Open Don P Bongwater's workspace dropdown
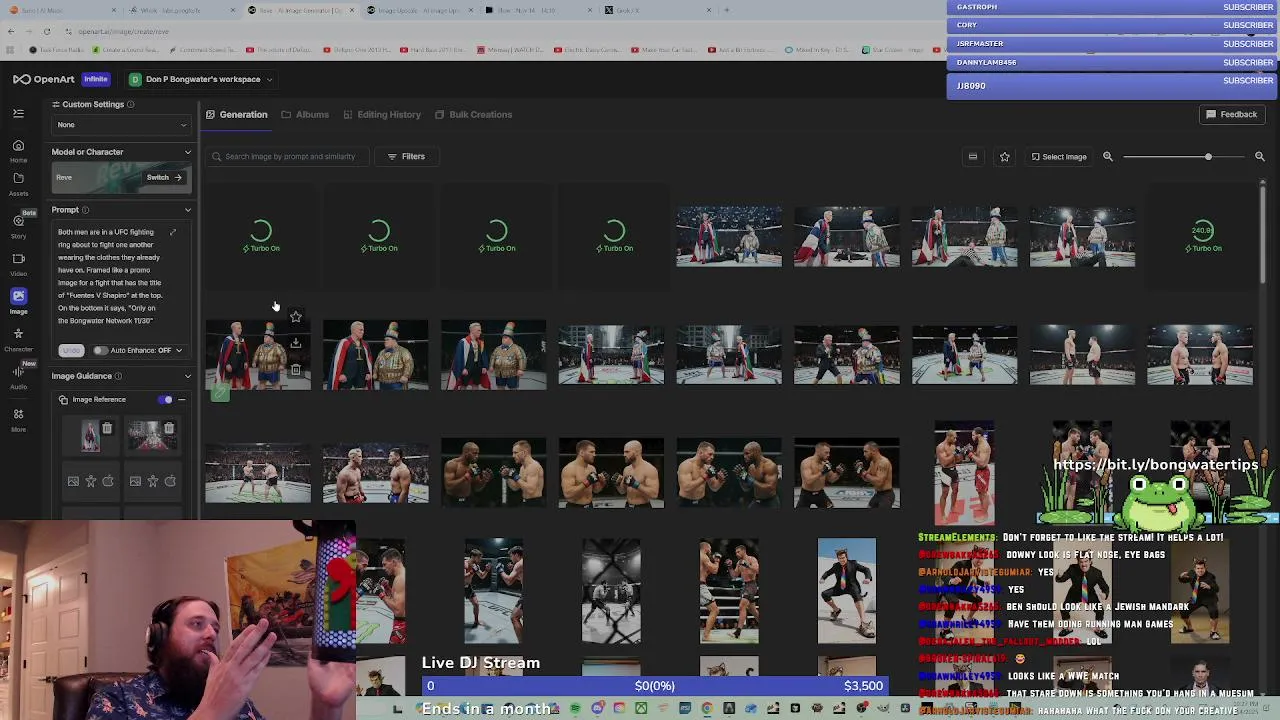1280x720 pixels. point(200,79)
